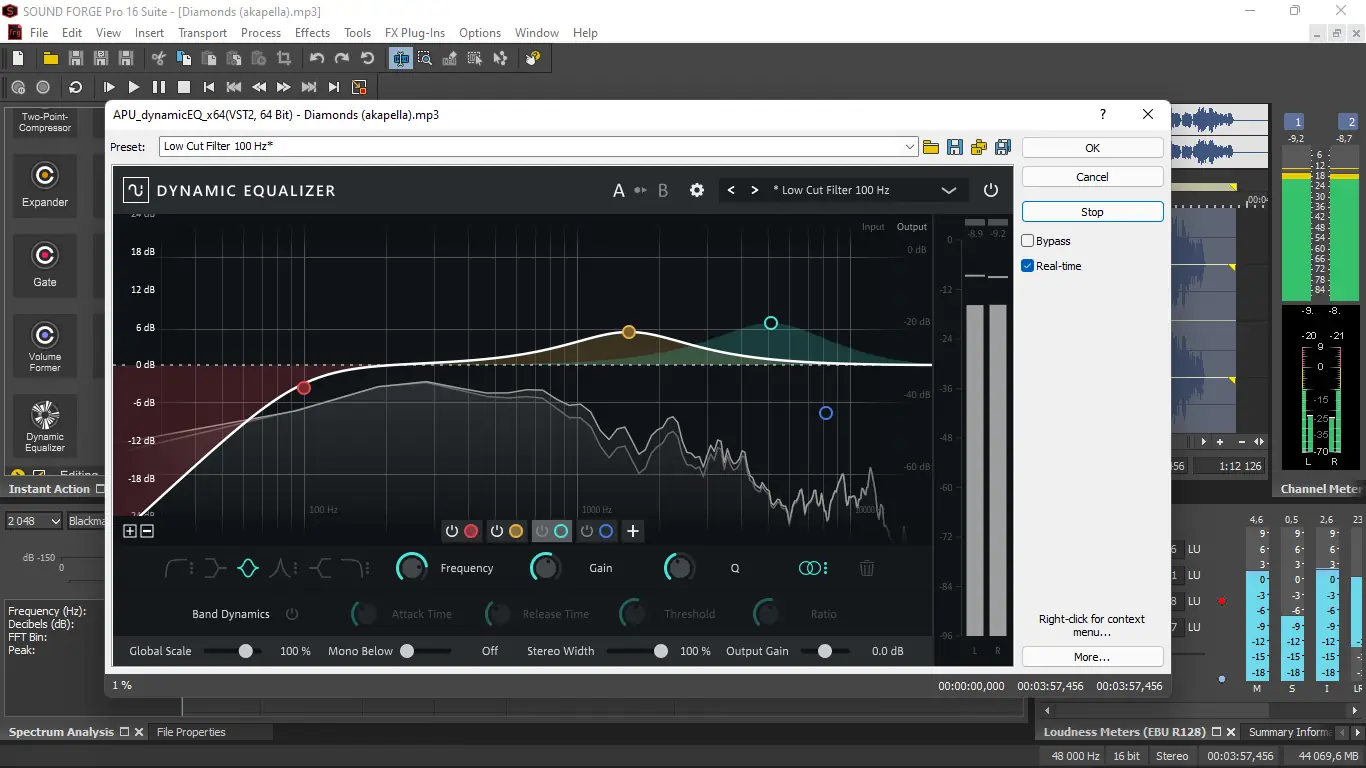Open the high cut slope options dots
The height and width of the screenshot is (768, 1366).
tap(369, 568)
